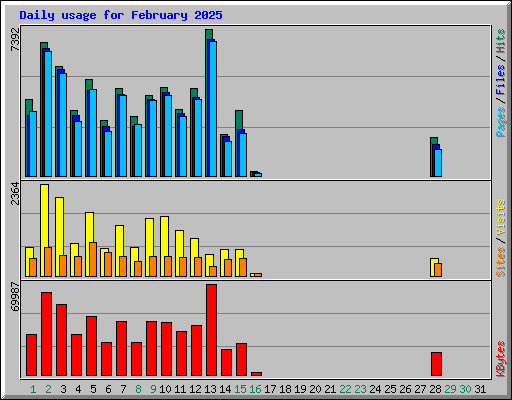Select day 29 on the date axis
This screenshot has height=400, width=512.
450,389
